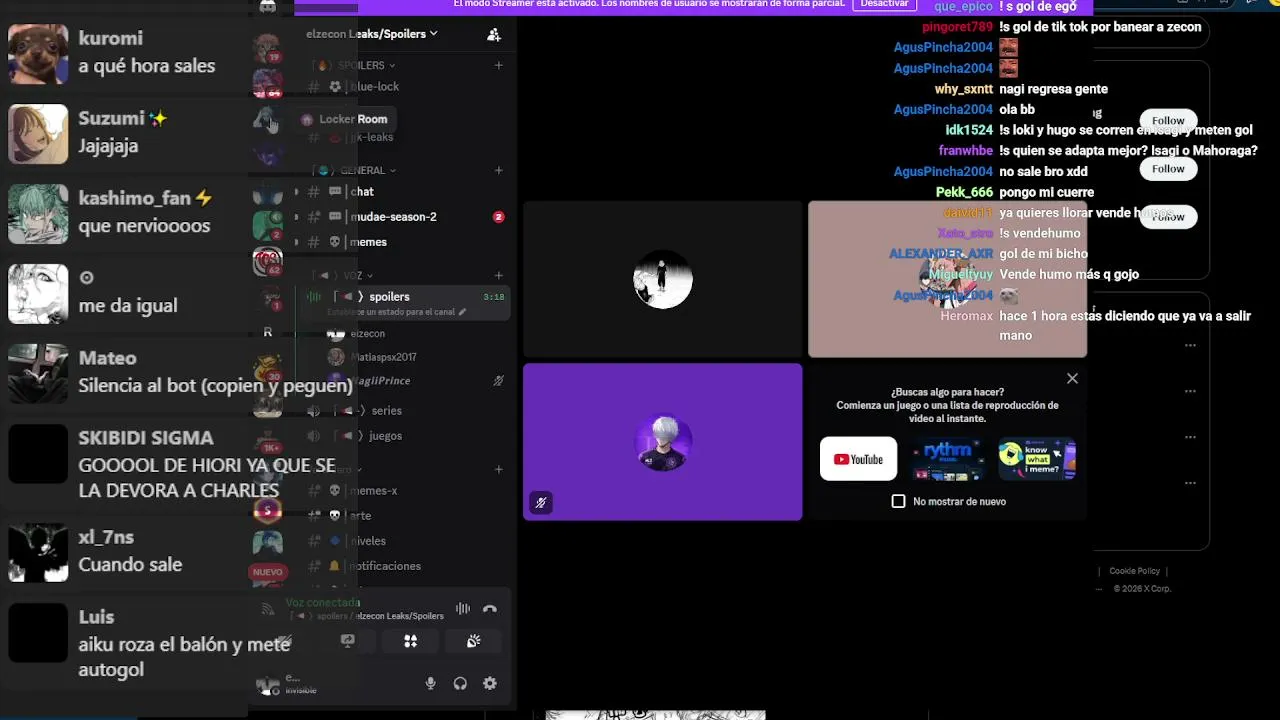
Task: Open the arte channel
Action: [x=404, y=516]
